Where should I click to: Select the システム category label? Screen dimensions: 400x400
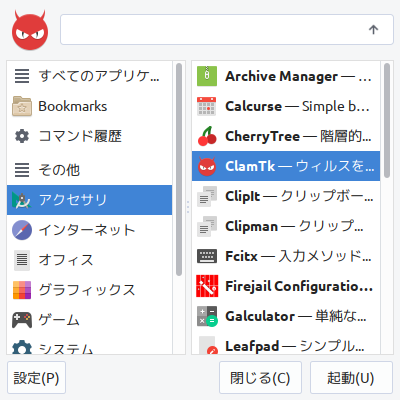tap(66, 348)
